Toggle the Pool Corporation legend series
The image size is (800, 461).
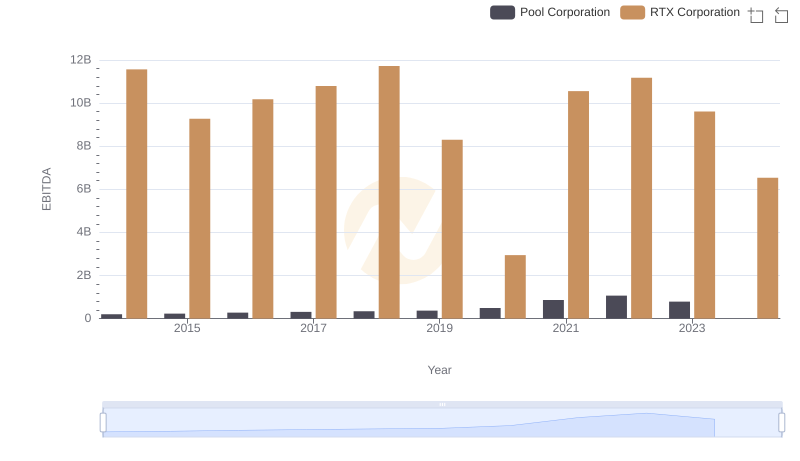550,12
